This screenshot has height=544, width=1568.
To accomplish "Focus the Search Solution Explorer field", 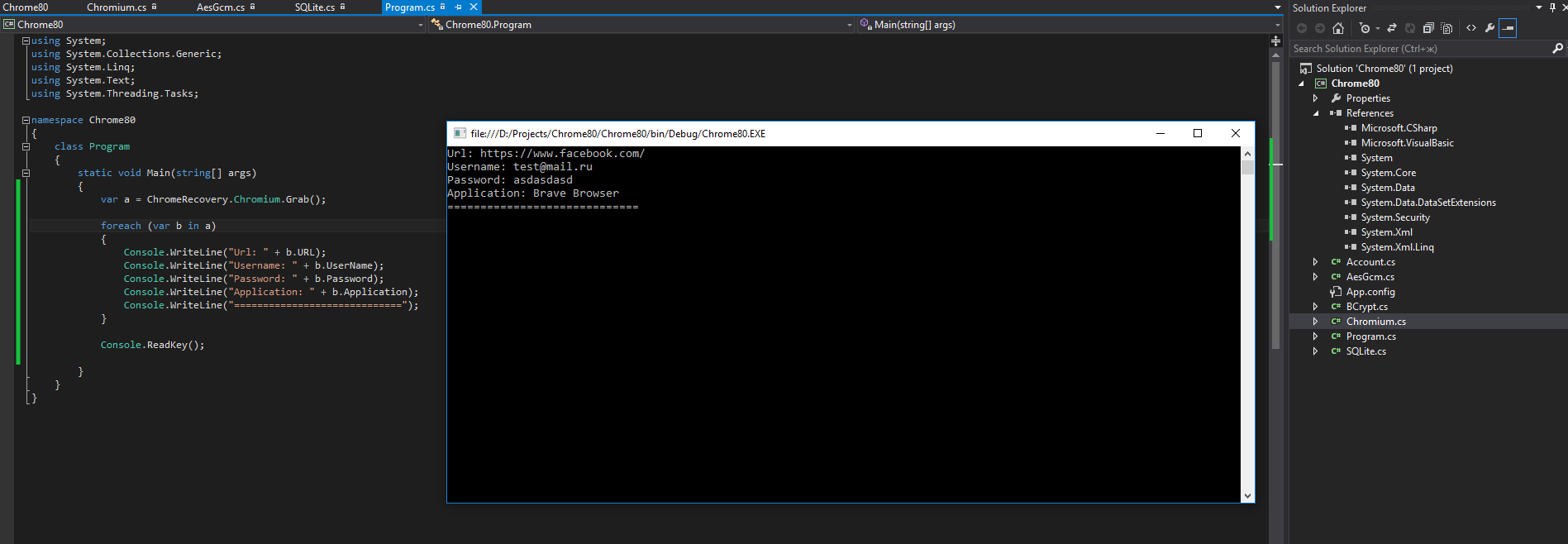I will click(x=1422, y=49).
